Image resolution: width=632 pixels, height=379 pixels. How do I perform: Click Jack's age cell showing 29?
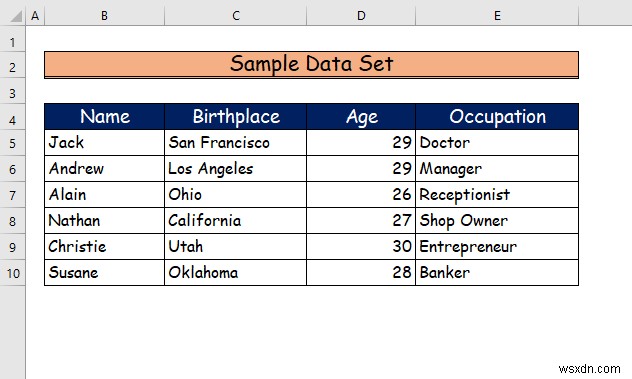361,143
